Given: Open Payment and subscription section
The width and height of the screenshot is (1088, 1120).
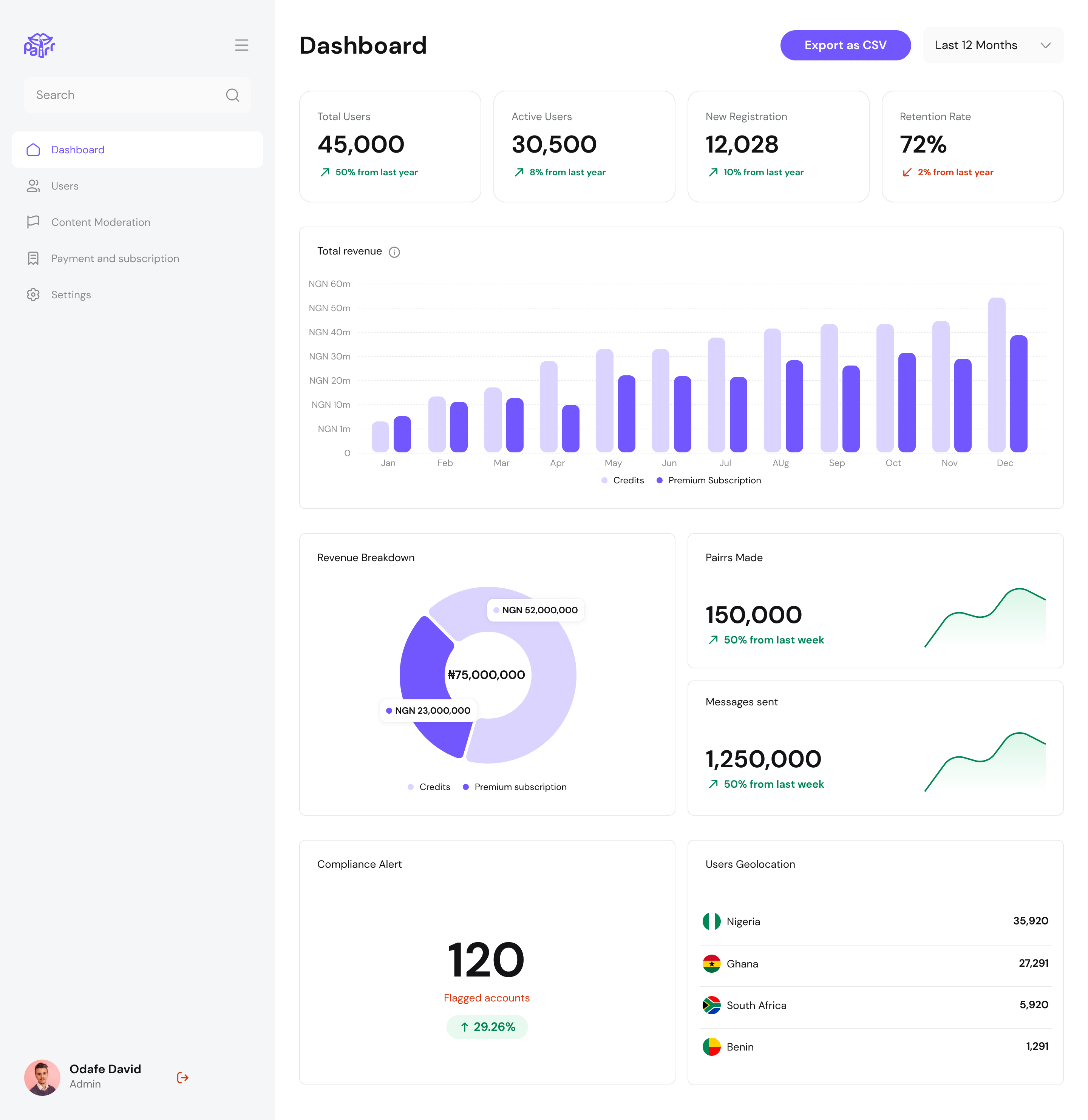Looking at the screenshot, I should tap(137, 258).
